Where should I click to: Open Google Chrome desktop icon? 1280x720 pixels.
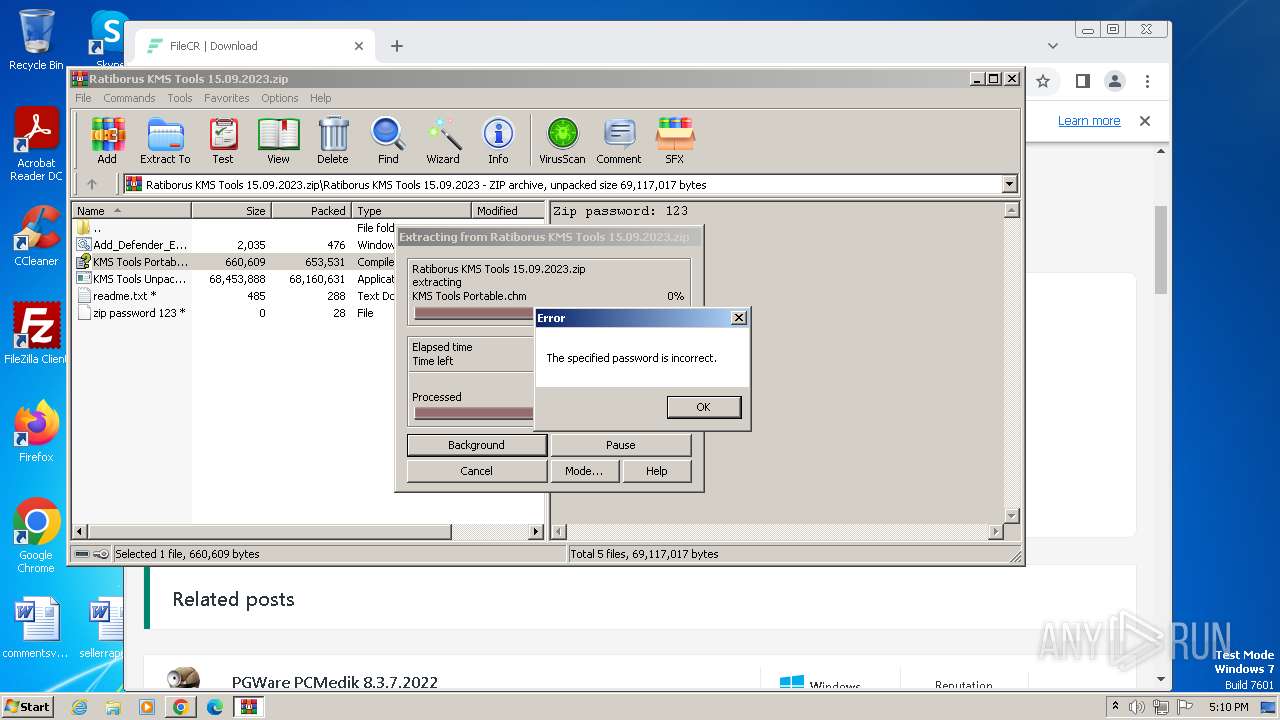(x=36, y=536)
